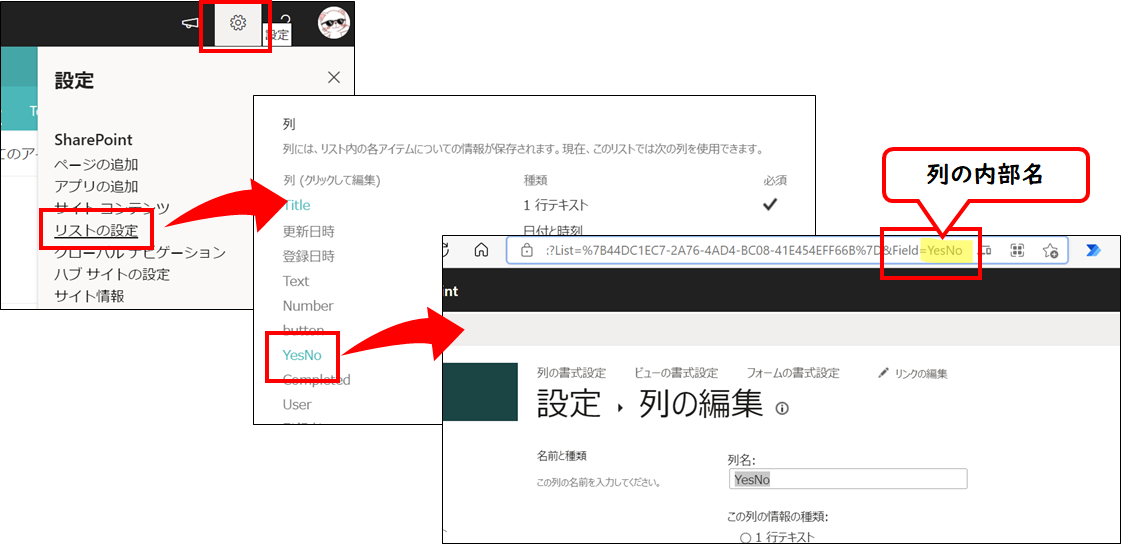1121x544 pixels.
Task: Select the 1 行テキスト radio button
Action: [x=745, y=537]
